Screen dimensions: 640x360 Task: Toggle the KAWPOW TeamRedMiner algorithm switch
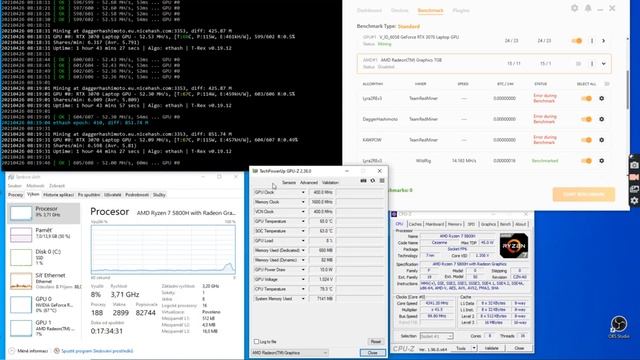[587, 140]
